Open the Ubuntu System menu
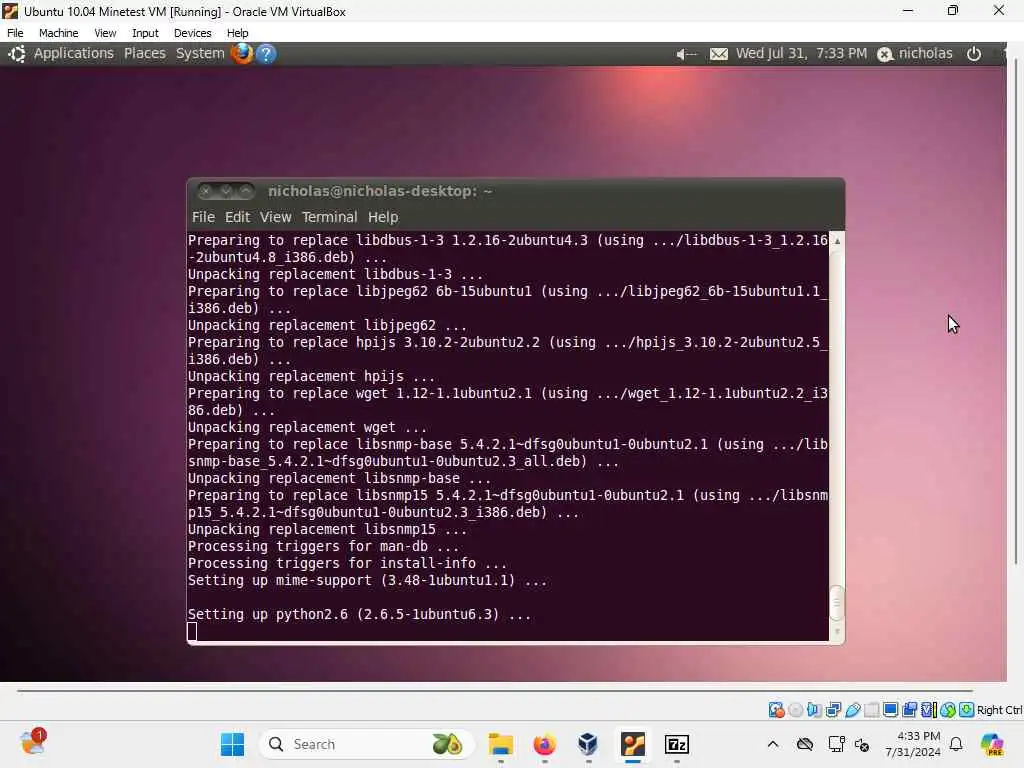The height and width of the screenshot is (768, 1024). [x=200, y=54]
